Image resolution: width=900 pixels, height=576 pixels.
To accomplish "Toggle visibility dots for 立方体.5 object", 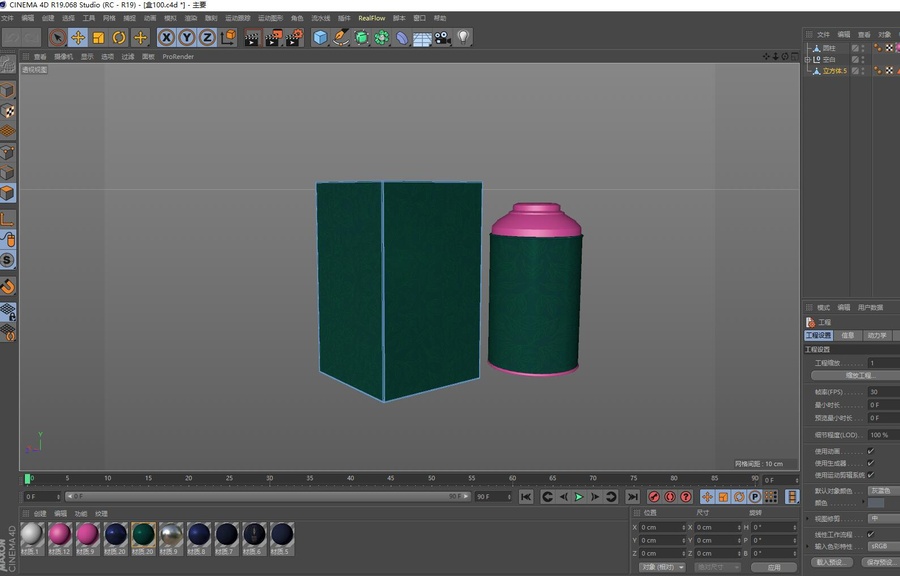I will 863,71.
